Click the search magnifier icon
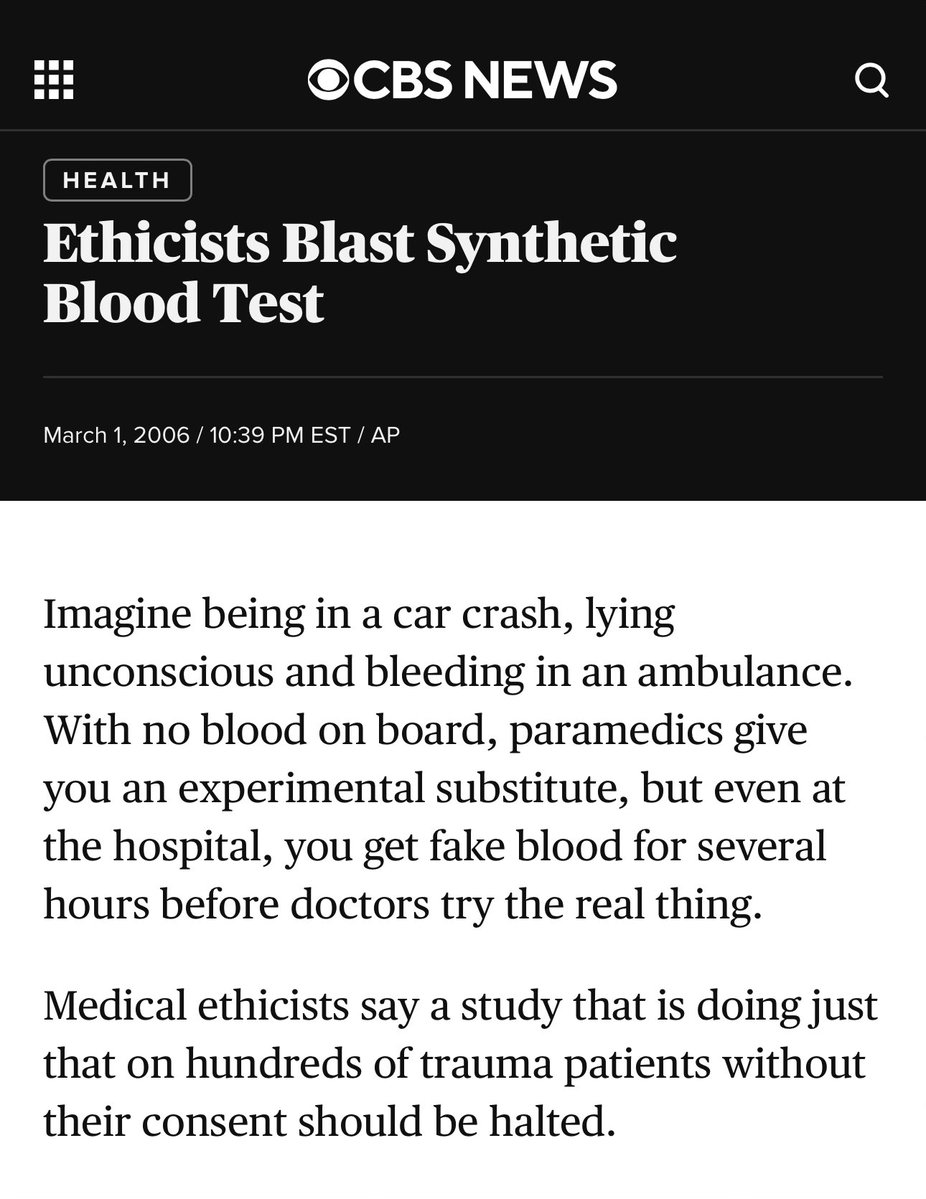This screenshot has width=926, height=1199. click(x=871, y=80)
